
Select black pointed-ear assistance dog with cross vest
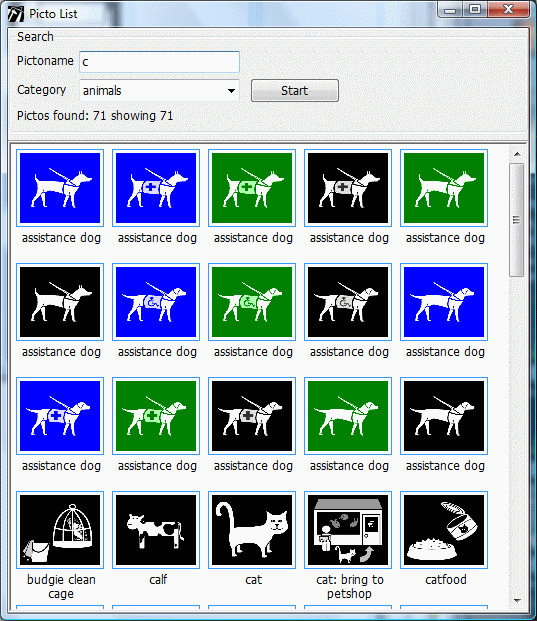[x=348, y=188]
